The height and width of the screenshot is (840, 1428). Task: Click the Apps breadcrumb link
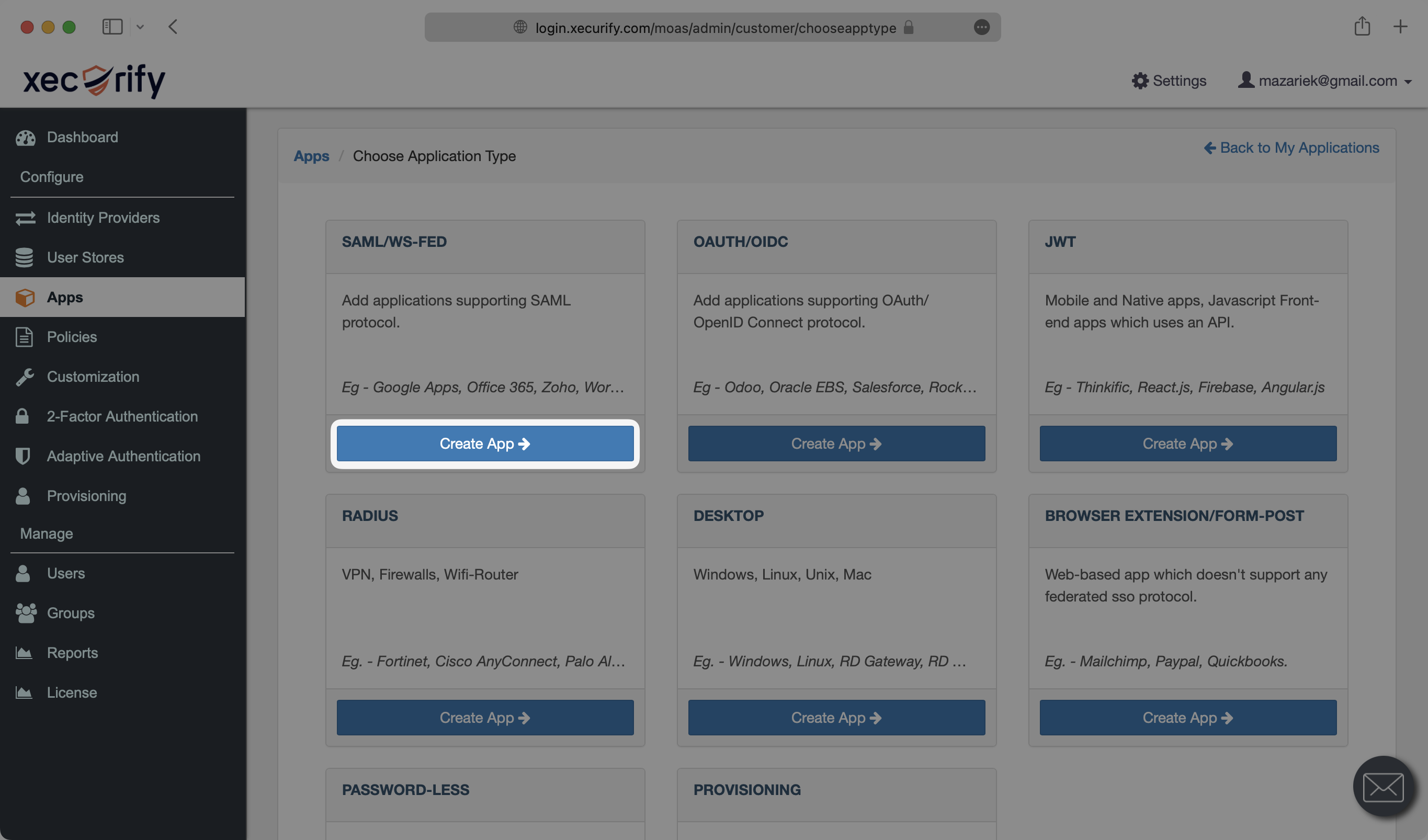pos(311,156)
